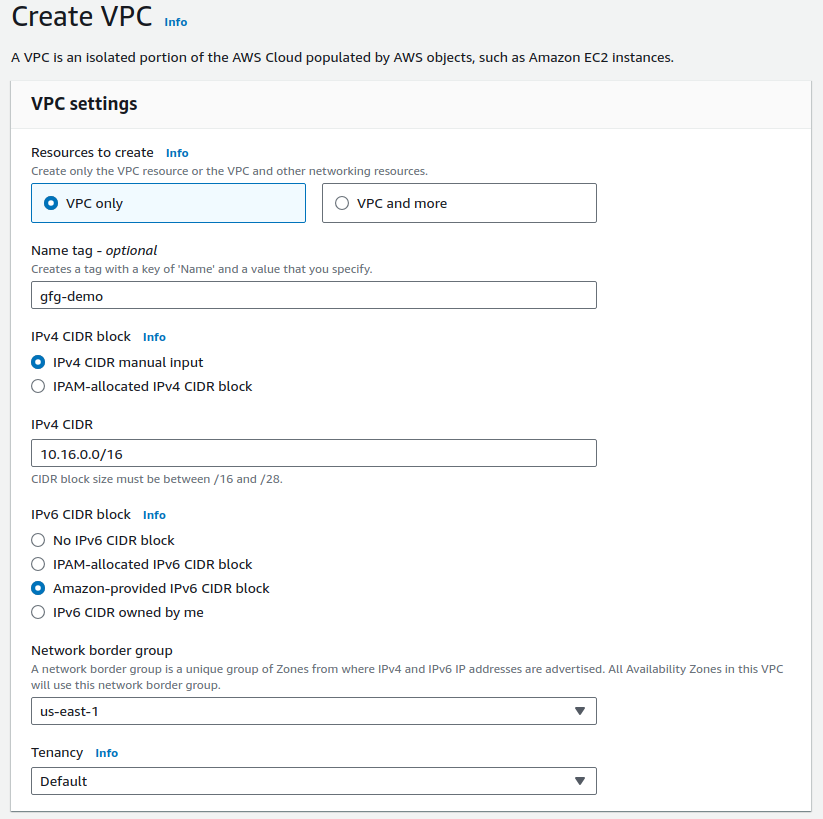The image size is (823, 819).
Task: Open Info link beside Create VPC title
Action: 175,22
